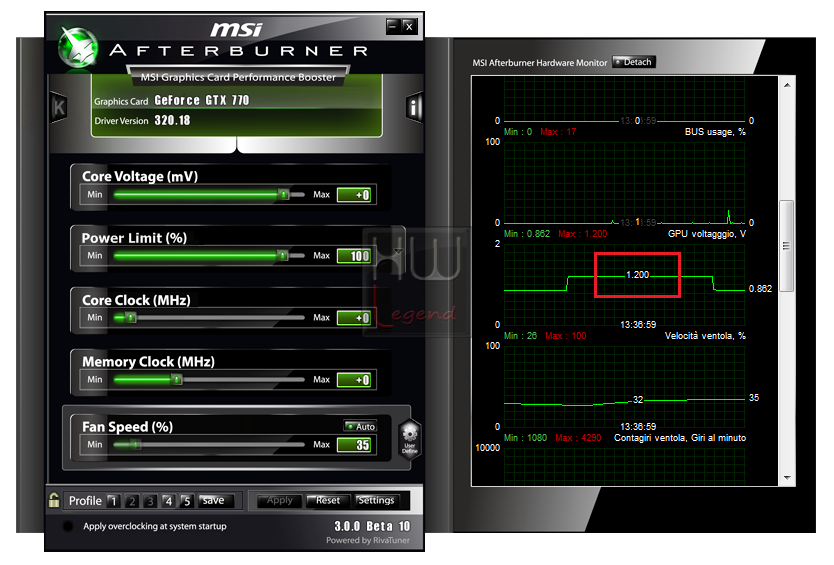Click the profile save button

tap(214, 501)
